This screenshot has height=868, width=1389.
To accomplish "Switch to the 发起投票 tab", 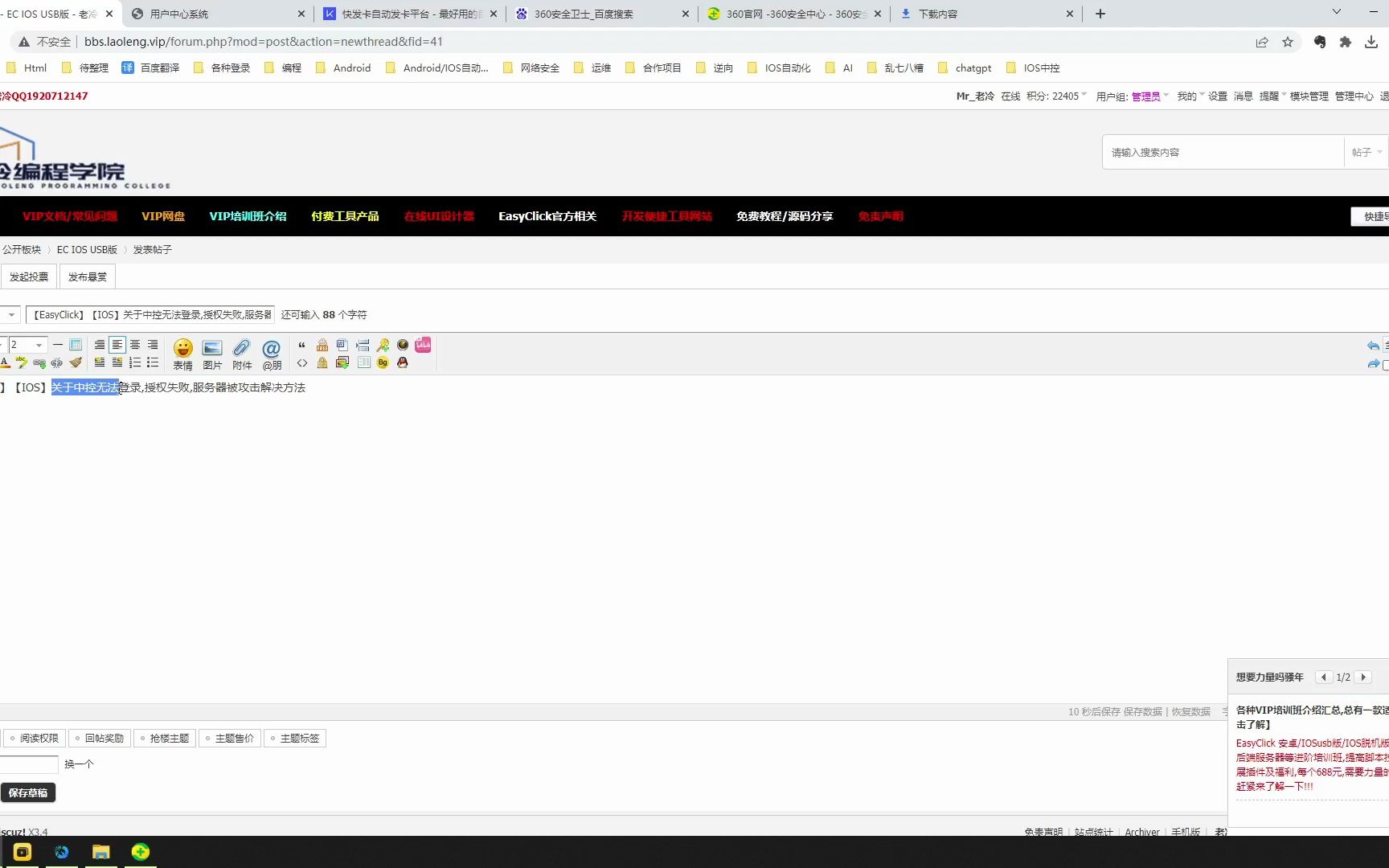I will (x=29, y=276).
